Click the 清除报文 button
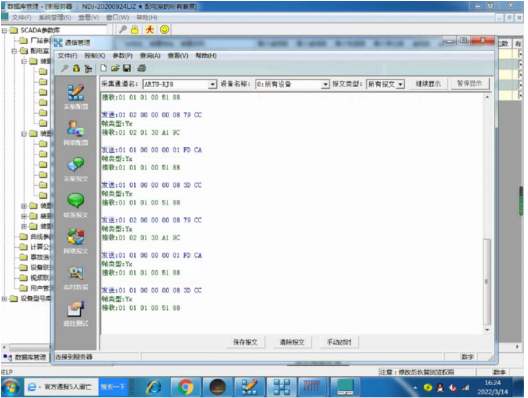Image resolution: width=528 pixels, height=398 pixels. click(292, 342)
